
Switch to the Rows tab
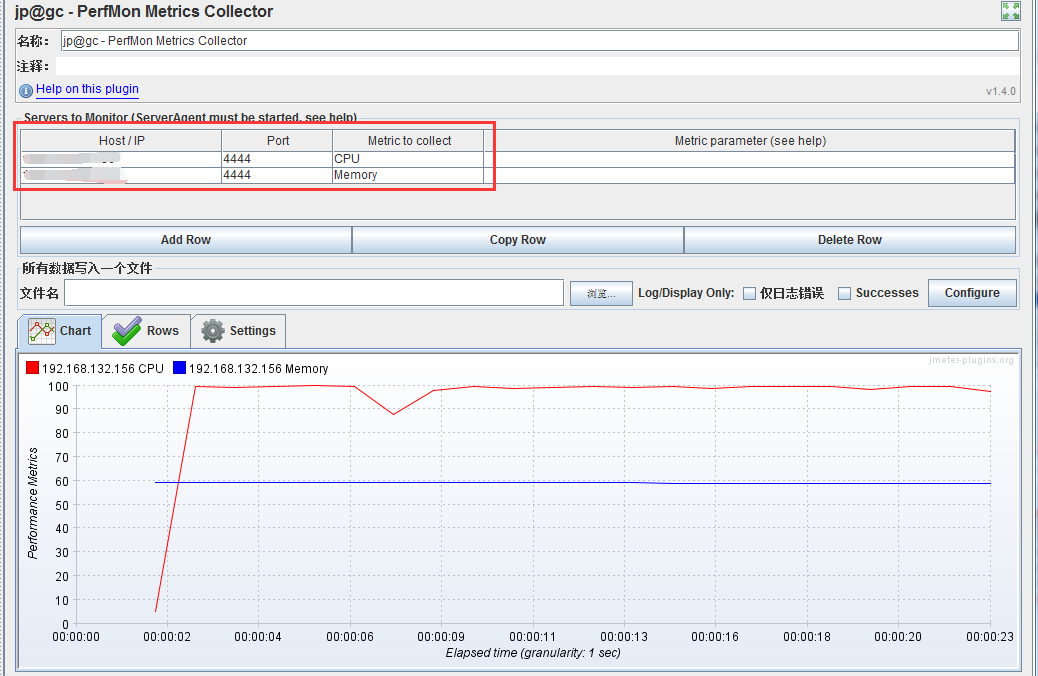(x=146, y=330)
